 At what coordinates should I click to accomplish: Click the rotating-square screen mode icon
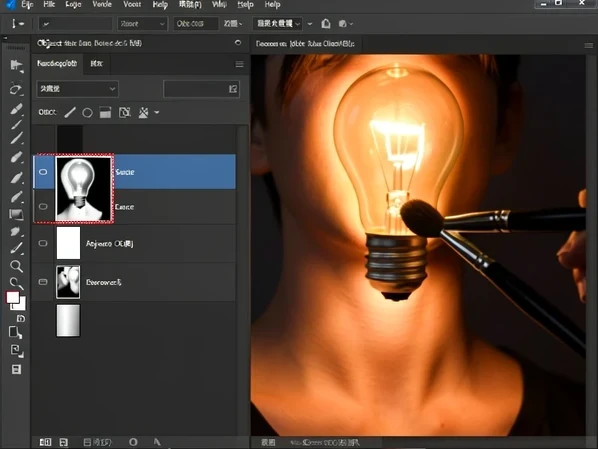[x=17, y=351]
